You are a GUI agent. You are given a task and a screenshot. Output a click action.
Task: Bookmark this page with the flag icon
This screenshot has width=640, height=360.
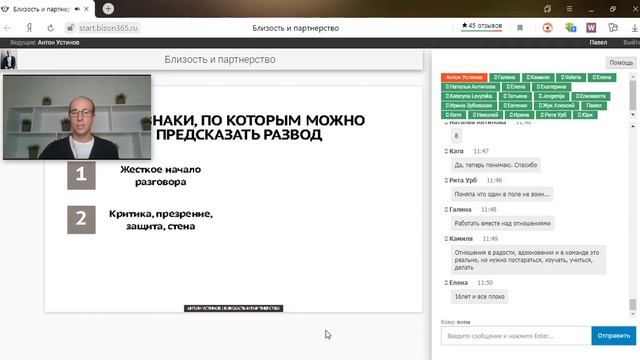[520, 28]
